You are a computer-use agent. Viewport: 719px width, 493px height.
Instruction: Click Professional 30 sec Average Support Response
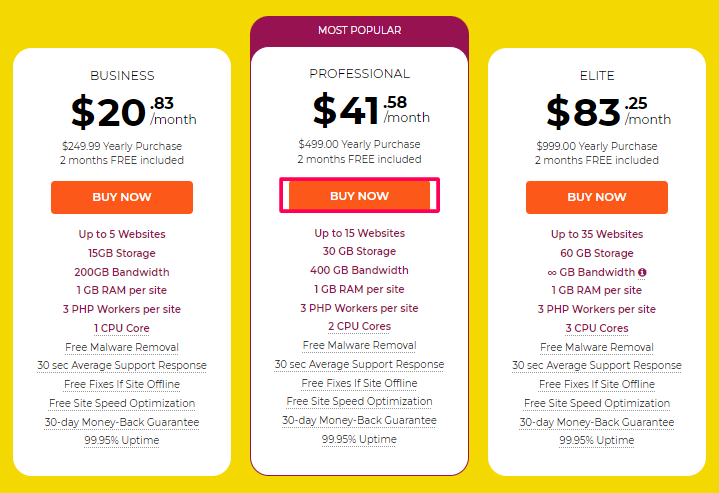(360, 364)
